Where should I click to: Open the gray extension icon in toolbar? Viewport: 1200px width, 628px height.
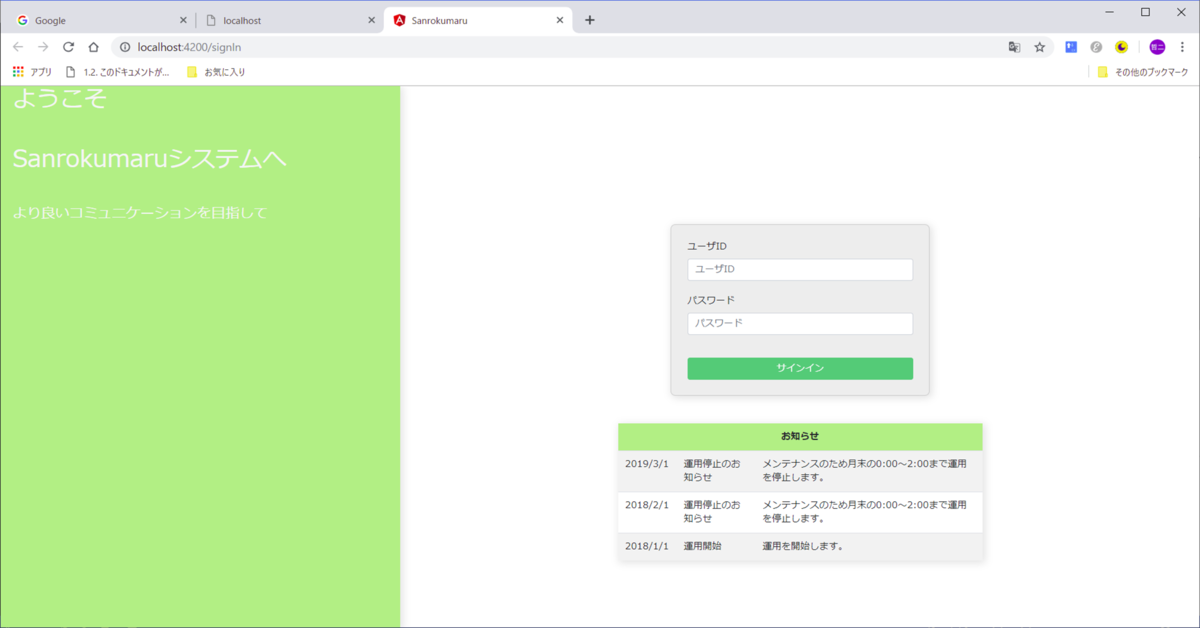coord(1096,47)
